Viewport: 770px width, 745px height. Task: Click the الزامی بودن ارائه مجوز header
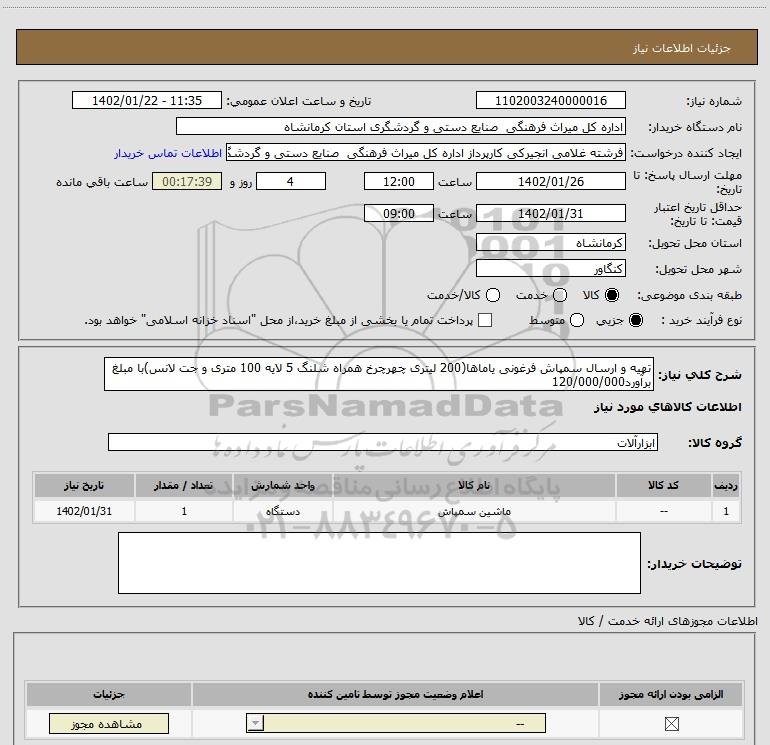pos(671,694)
